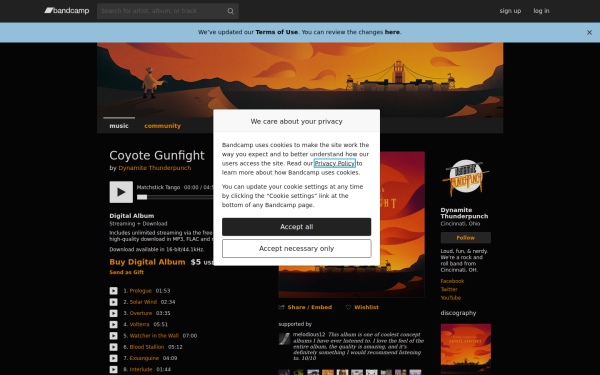Open the band's YouTube link
600x375 pixels.
(451, 298)
